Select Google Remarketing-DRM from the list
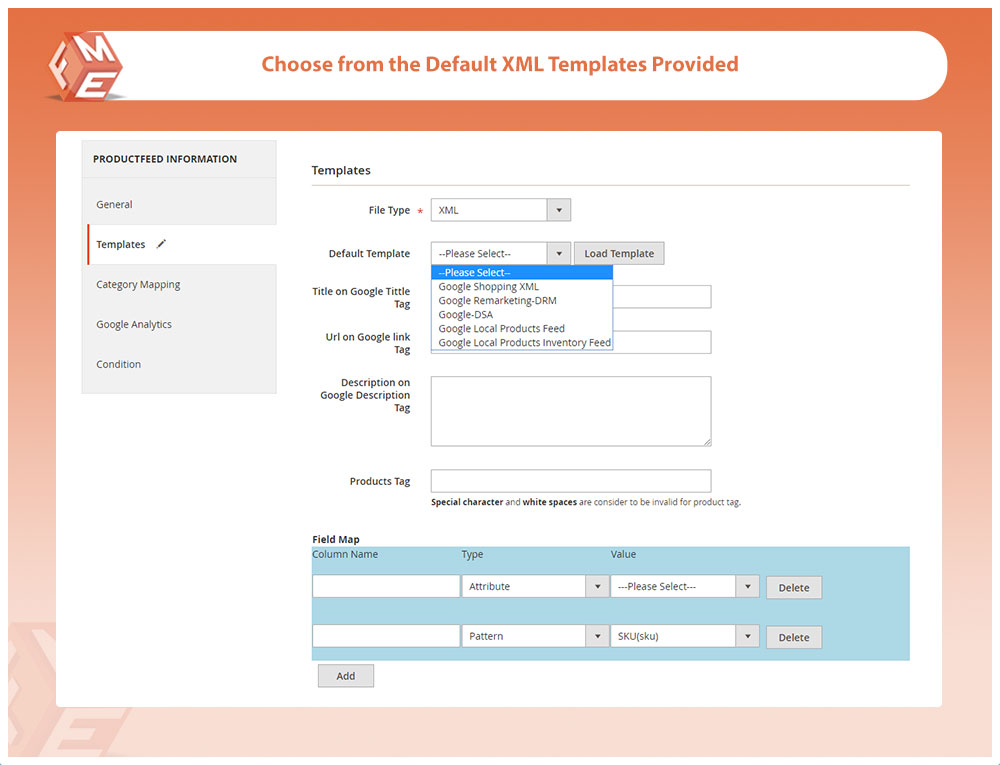Image resolution: width=1000 pixels, height=765 pixels. [x=497, y=301]
